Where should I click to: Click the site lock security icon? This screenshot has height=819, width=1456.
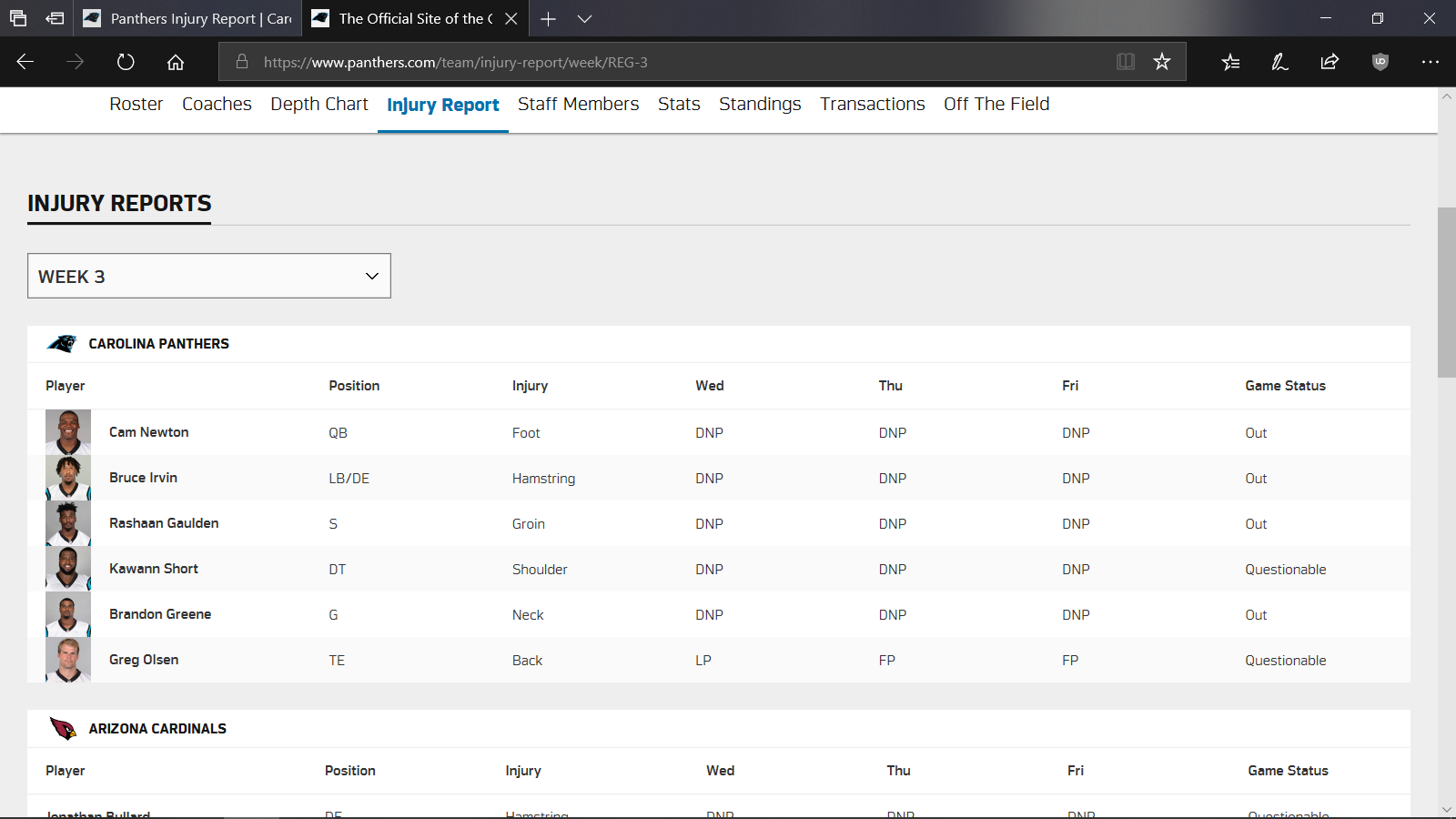click(242, 62)
